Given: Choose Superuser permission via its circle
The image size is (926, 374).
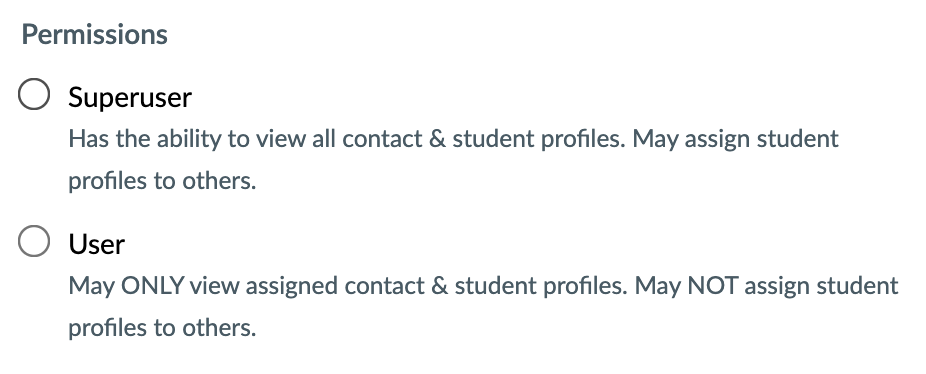Looking at the screenshot, I should (x=34, y=94).
